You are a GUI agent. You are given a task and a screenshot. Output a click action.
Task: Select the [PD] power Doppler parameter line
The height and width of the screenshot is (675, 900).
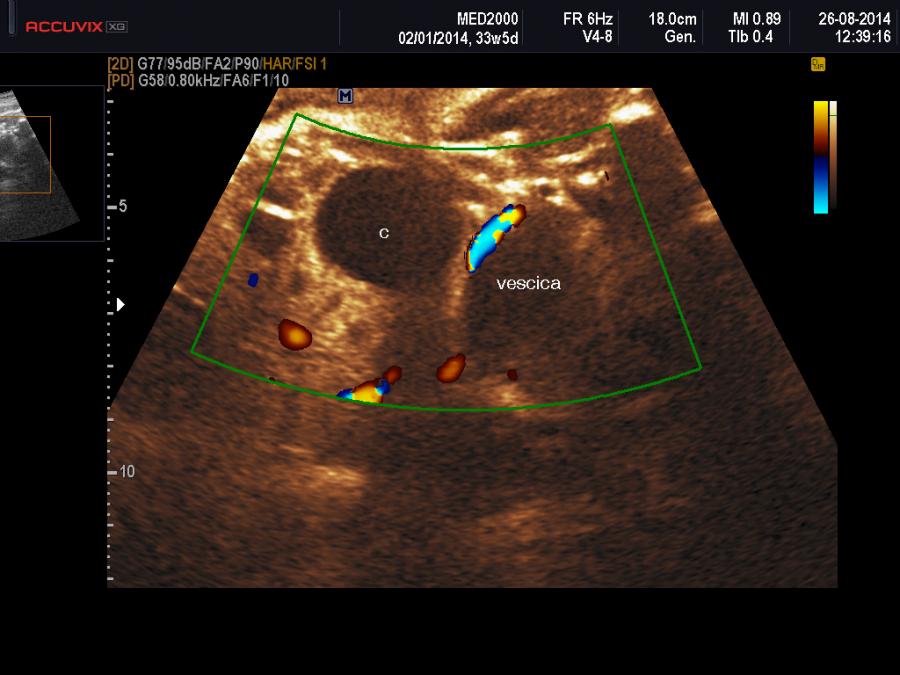[x=198, y=80]
